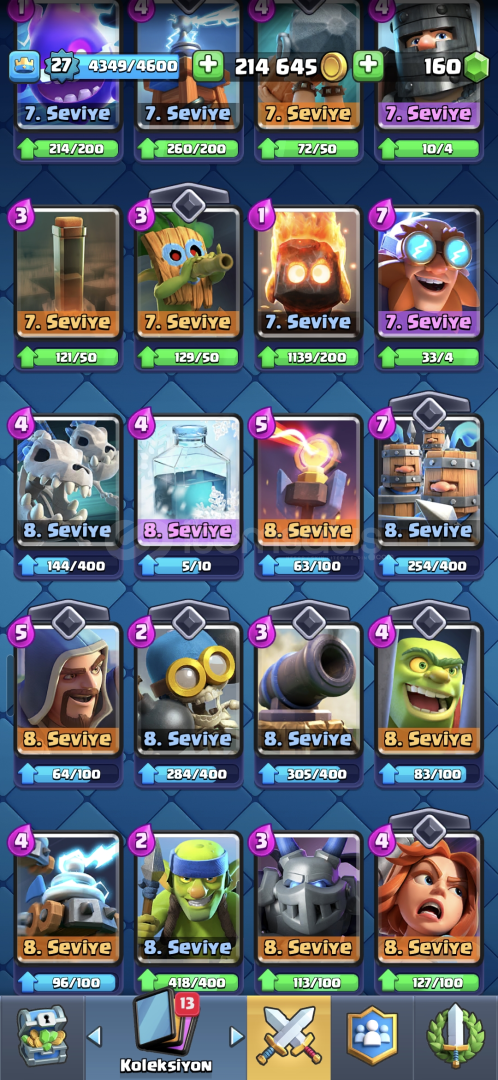Tap the Electro Giant 33/4 upgrade bar
This screenshot has height=1080, width=498.
tap(428, 357)
